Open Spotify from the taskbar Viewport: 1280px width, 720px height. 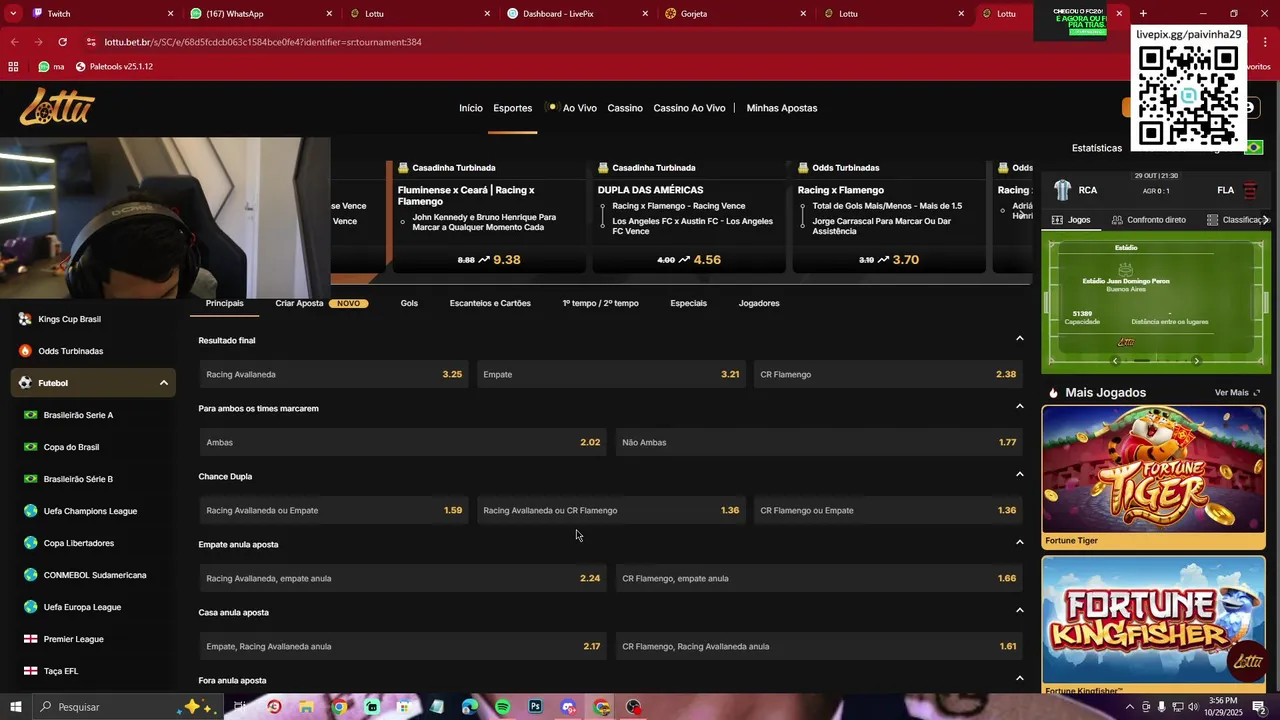(502, 707)
